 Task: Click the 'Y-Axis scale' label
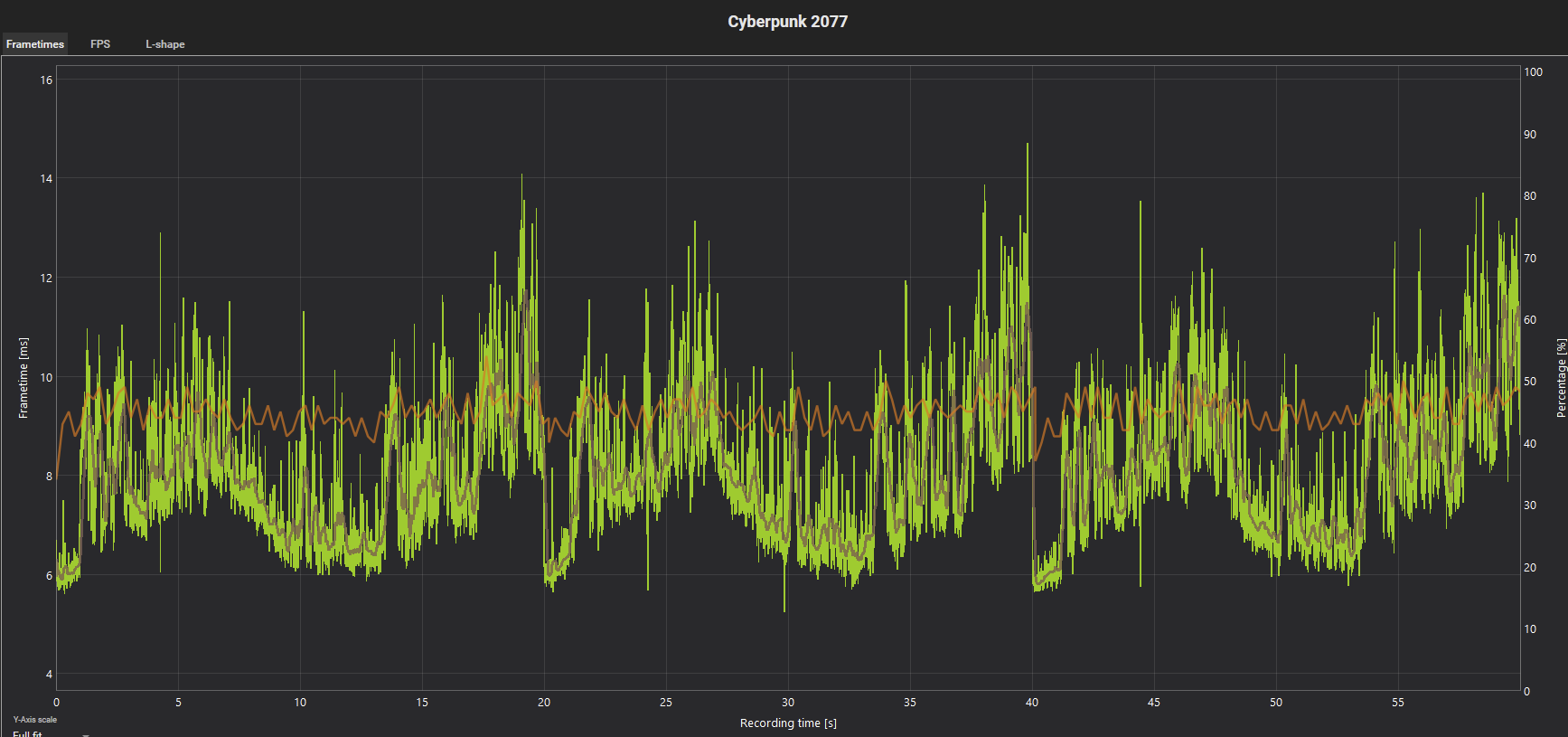pos(34,720)
